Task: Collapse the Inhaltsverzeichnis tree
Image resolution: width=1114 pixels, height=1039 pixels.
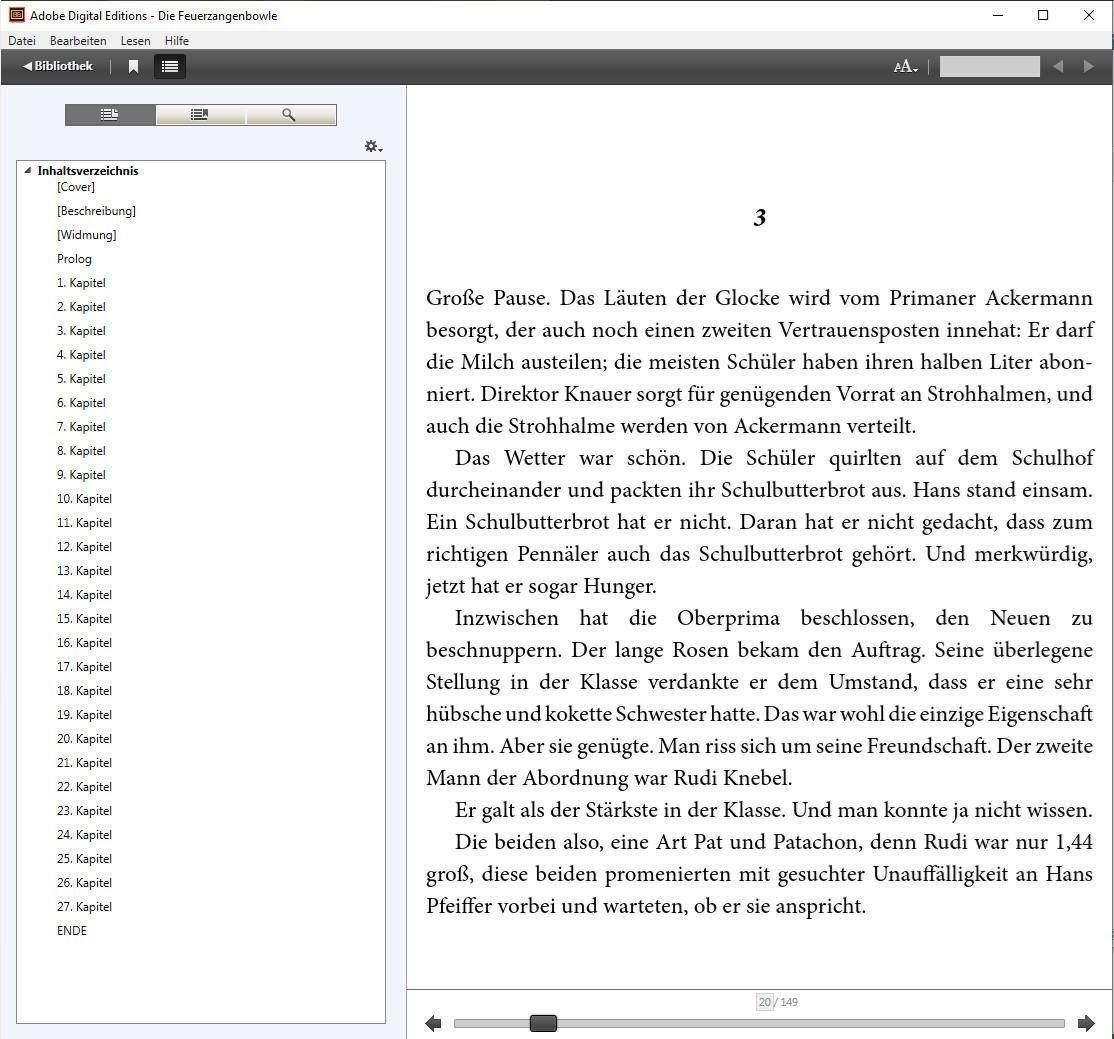Action: click(x=28, y=171)
